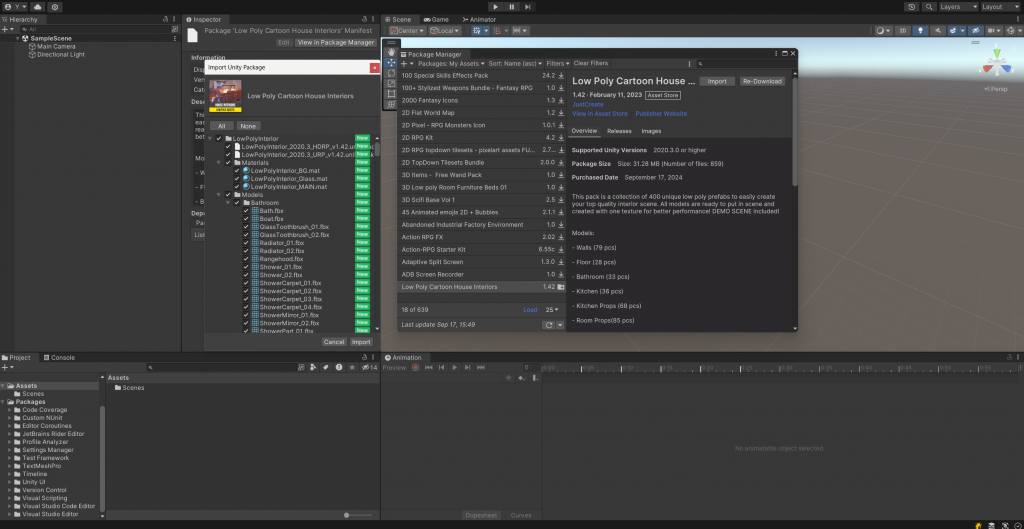The width and height of the screenshot is (1024, 529).
Task: Open Gizmos icon in Scene toolbar
Action: 1013,31
